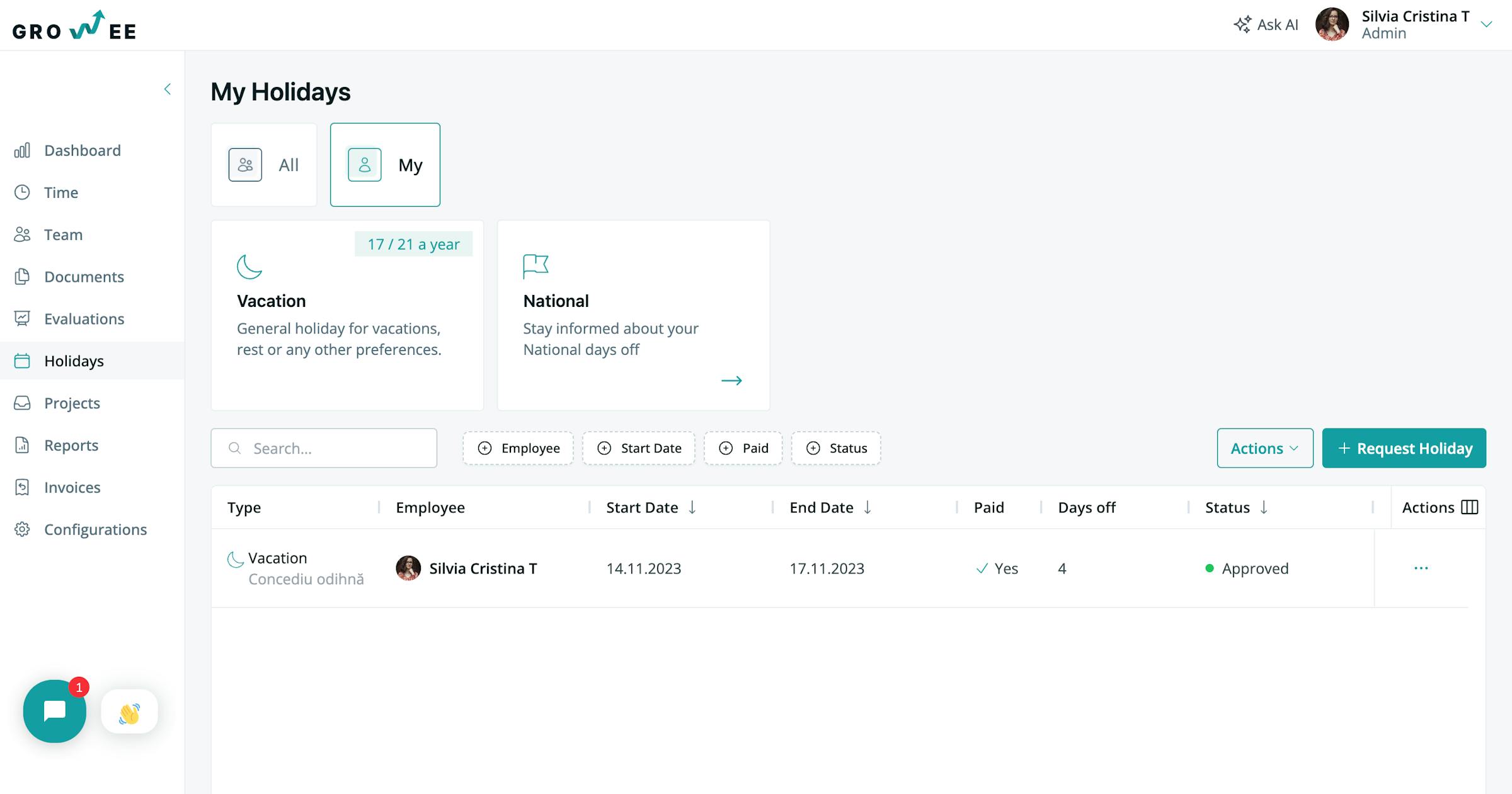Image resolution: width=1512 pixels, height=794 pixels.
Task: Click the Paid column header
Action: [989, 507]
